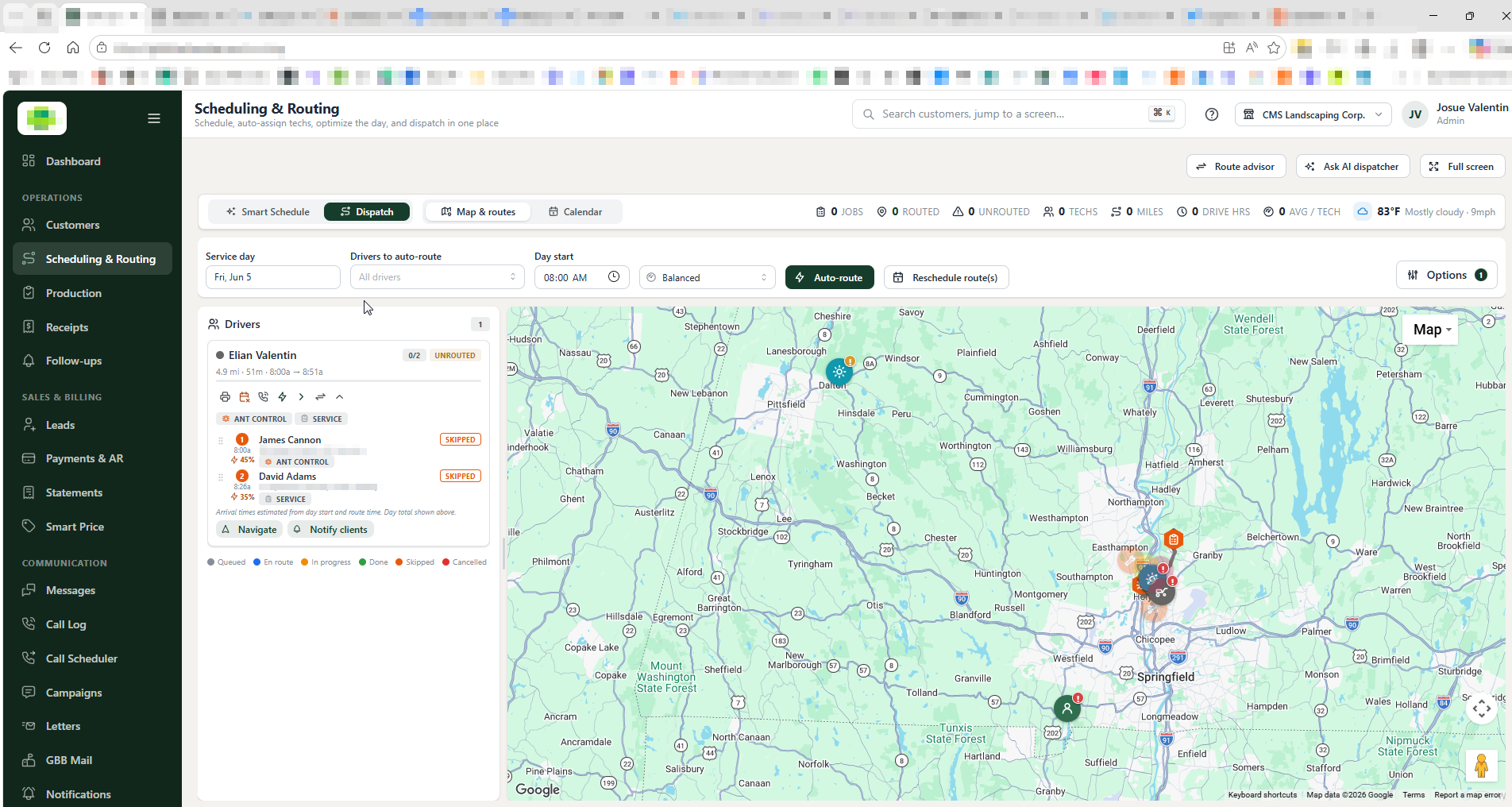1512x807 pixels.
Task: Open Route advisor
Action: [1236, 167]
